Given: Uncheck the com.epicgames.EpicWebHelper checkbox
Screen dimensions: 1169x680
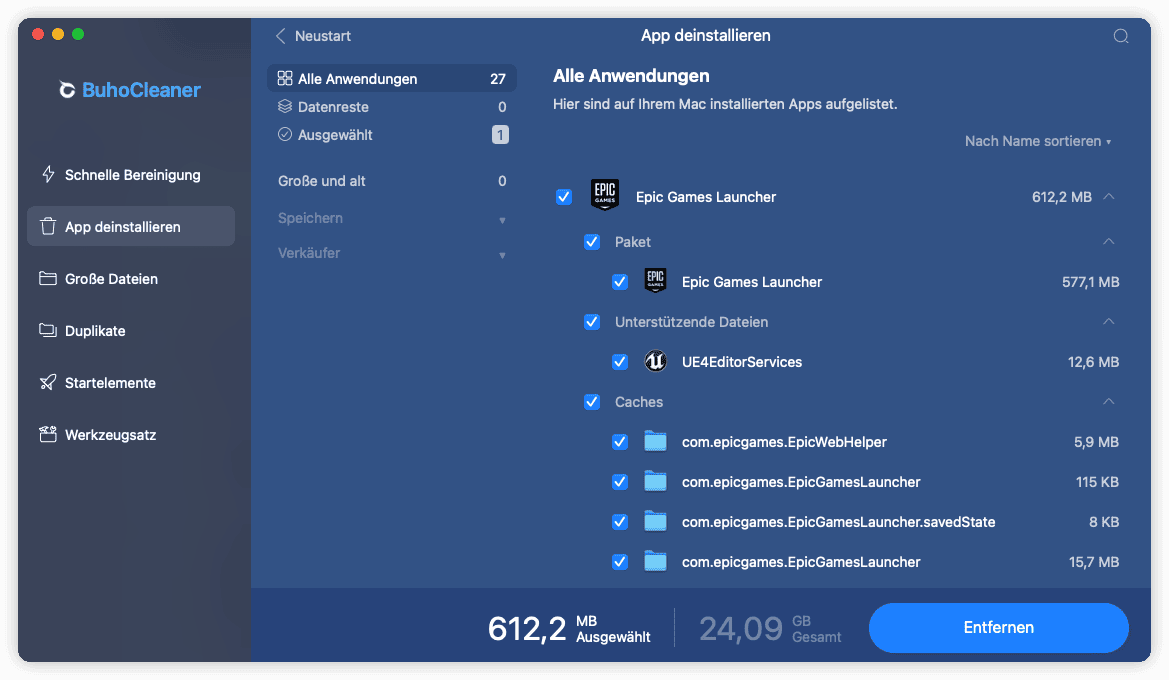Looking at the screenshot, I should [620, 441].
